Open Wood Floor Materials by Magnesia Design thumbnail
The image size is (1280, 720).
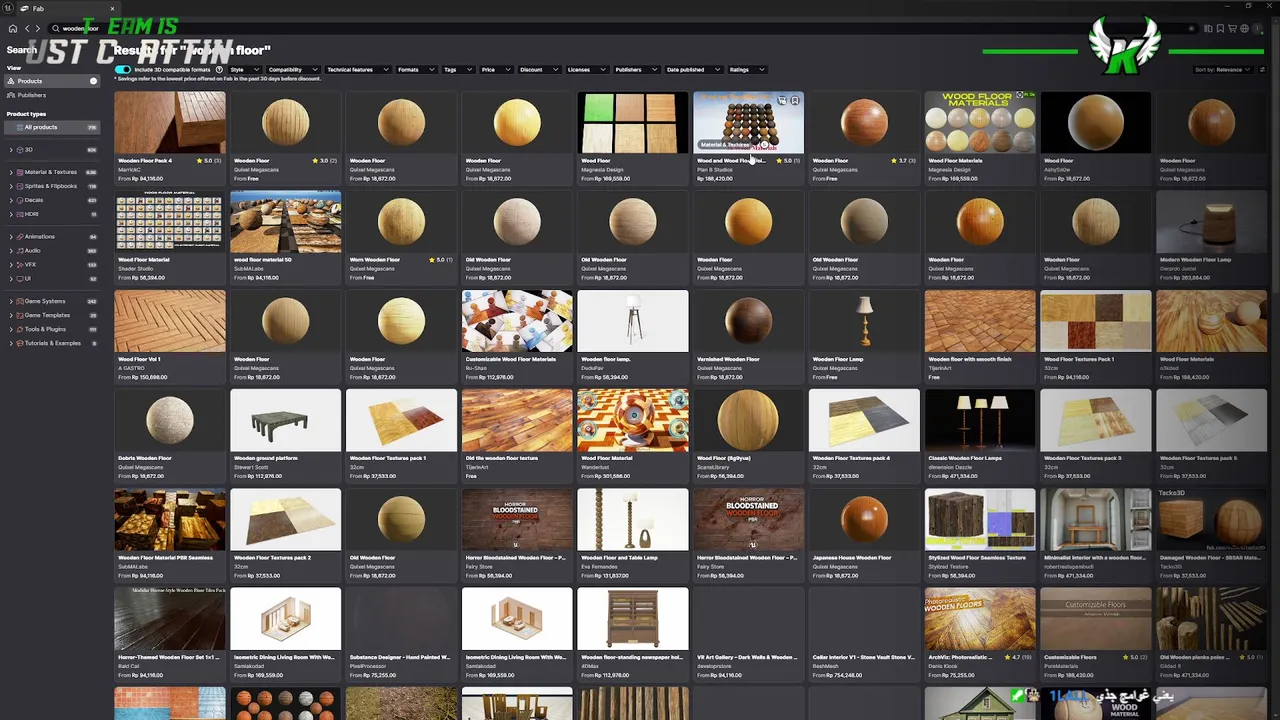pos(980,122)
